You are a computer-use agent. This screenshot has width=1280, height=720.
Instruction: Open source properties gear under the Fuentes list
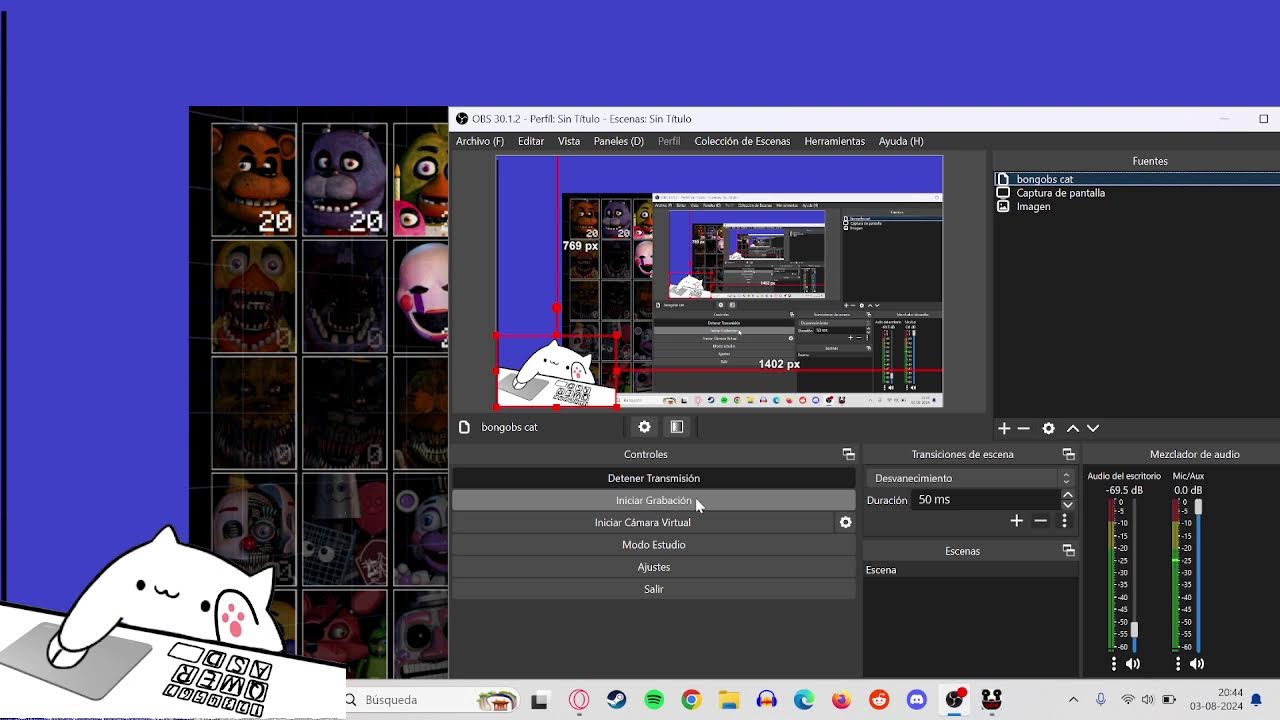[x=1048, y=428]
